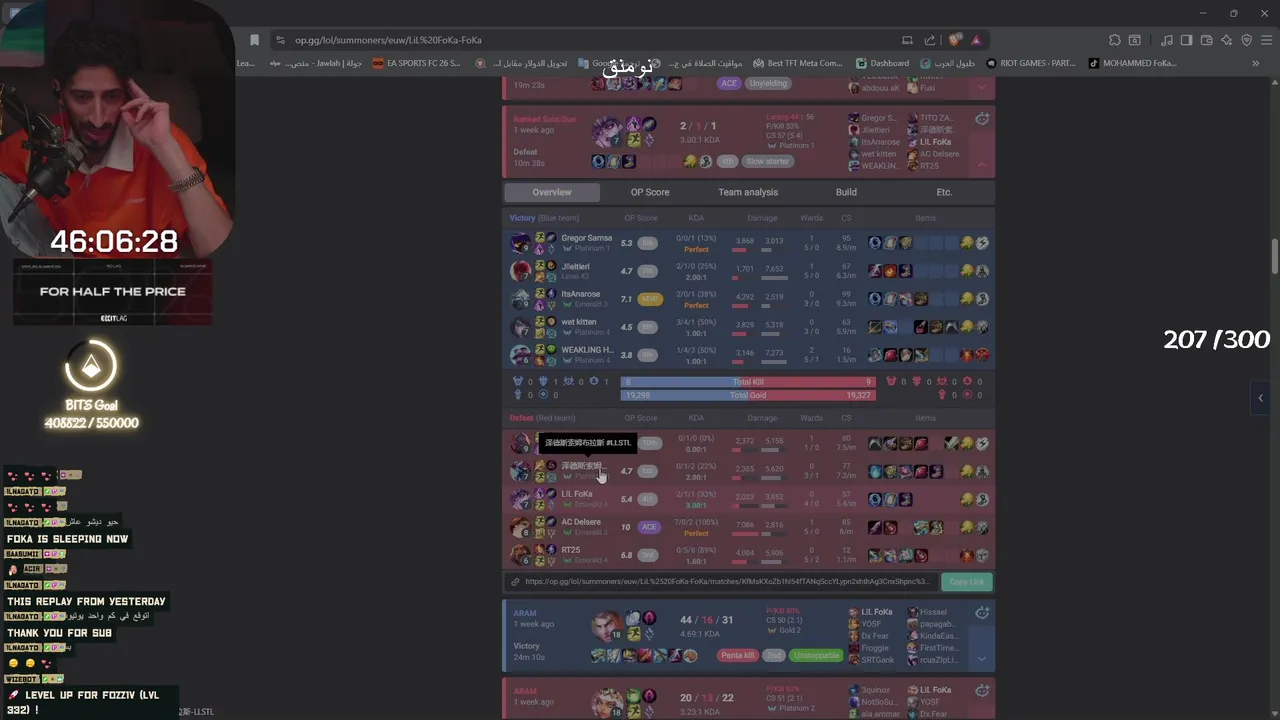The image size is (1280, 720).
Task: Open the Dashboard bookmark
Action: click(x=883, y=63)
